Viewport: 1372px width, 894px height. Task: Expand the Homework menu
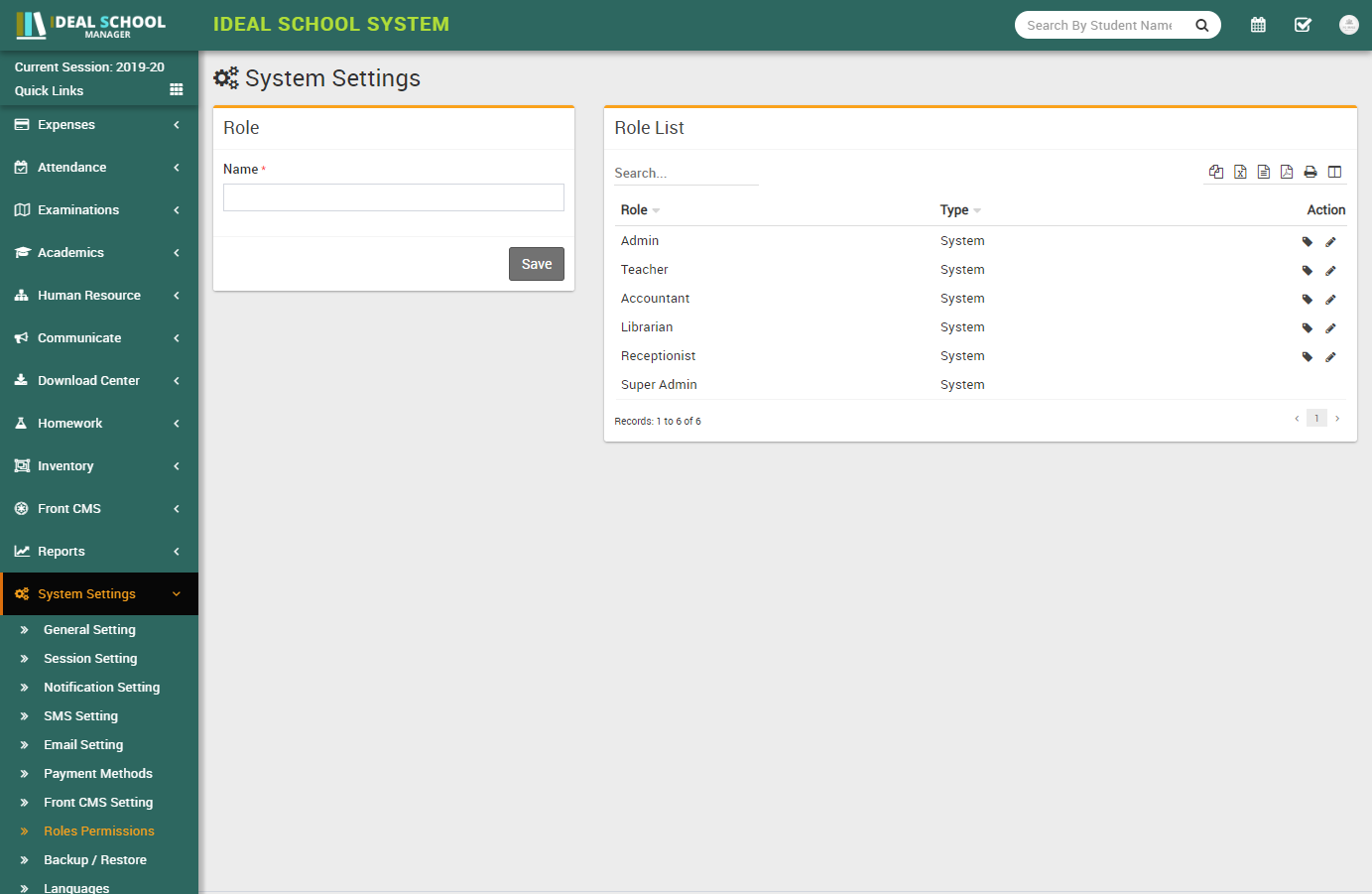coord(99,423)
